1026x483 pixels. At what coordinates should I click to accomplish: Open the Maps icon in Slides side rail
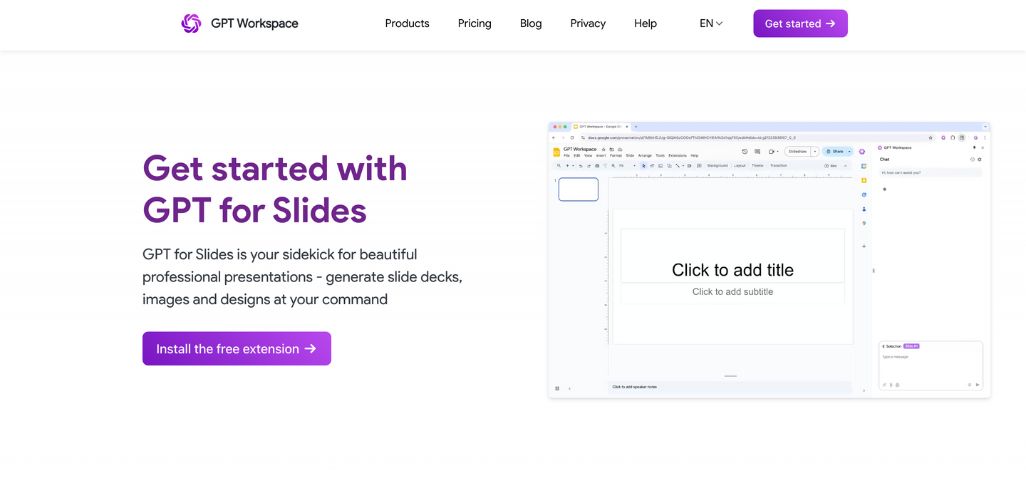click(x=864, y=223)
